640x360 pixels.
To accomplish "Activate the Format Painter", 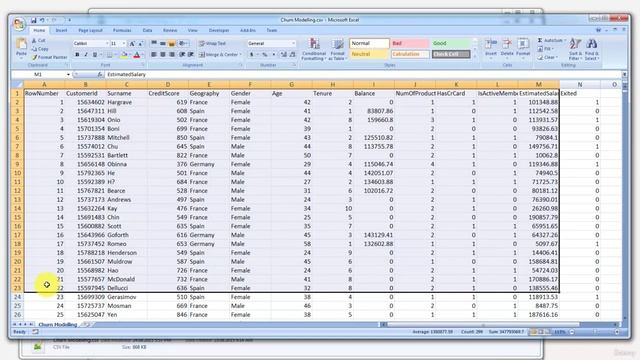I will [49, 57].
